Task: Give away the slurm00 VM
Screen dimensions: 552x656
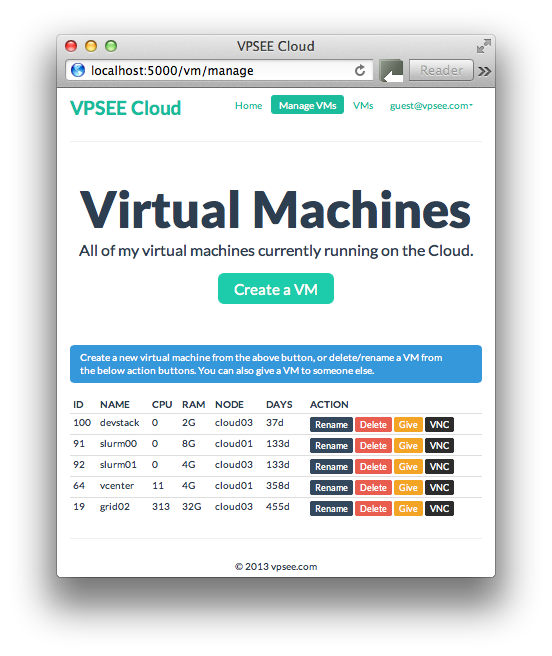Action: (x=408, y=446)
